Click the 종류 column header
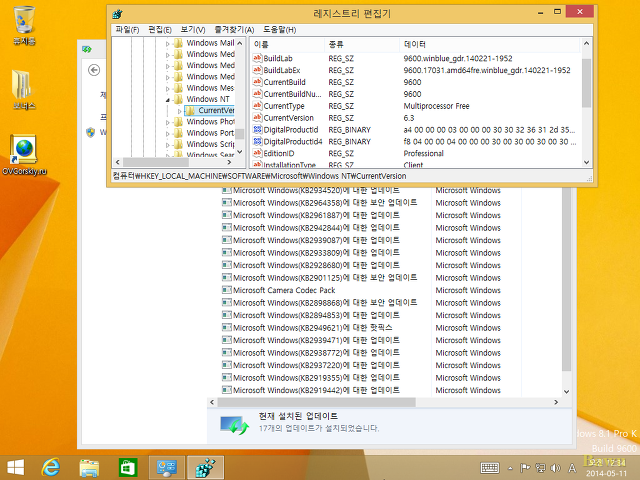640x480 pixels. coord(362,44)
